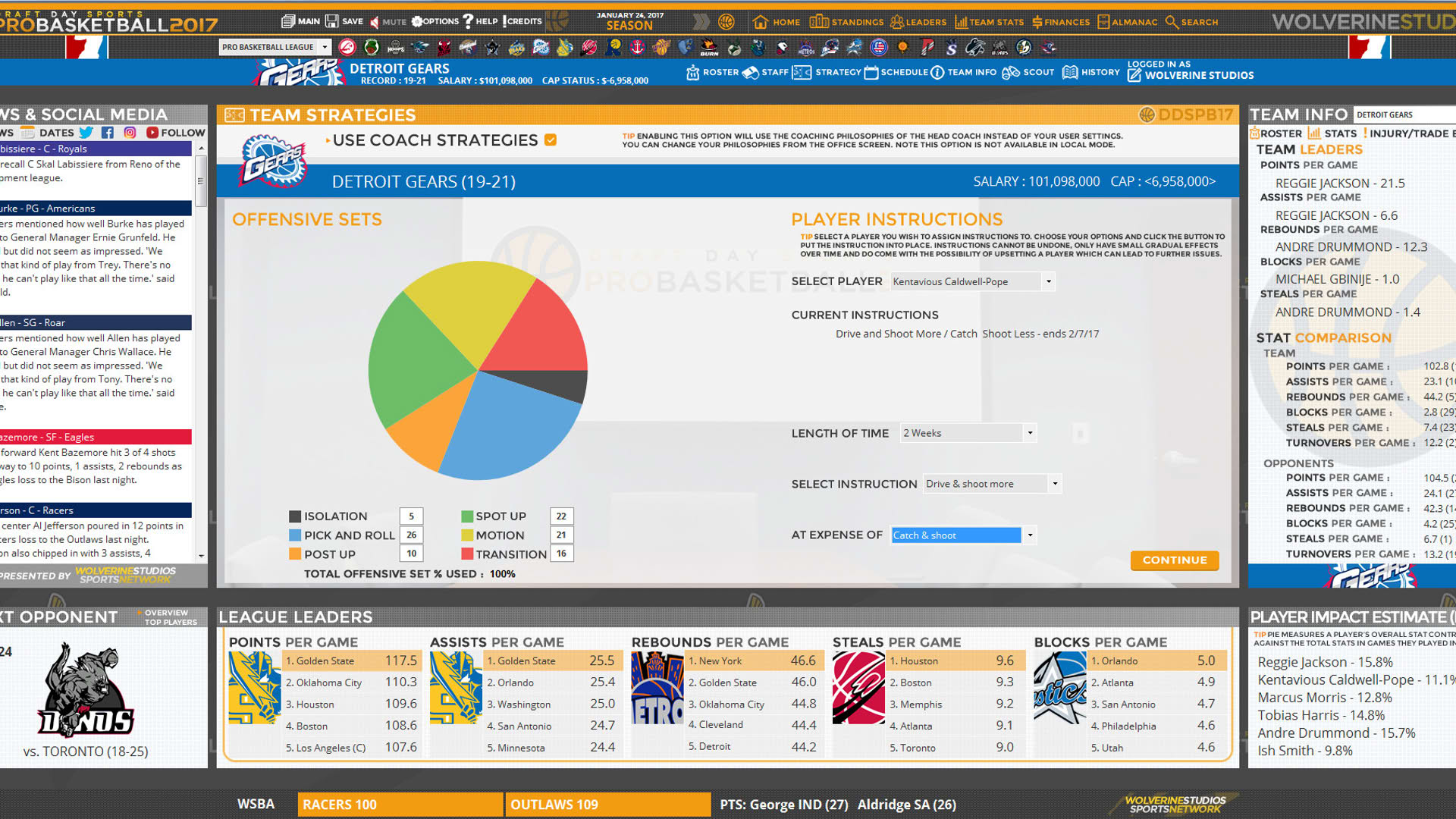Open the Schedule menu
Viewport: 1456px width, 819px height.
click(896, 73)
